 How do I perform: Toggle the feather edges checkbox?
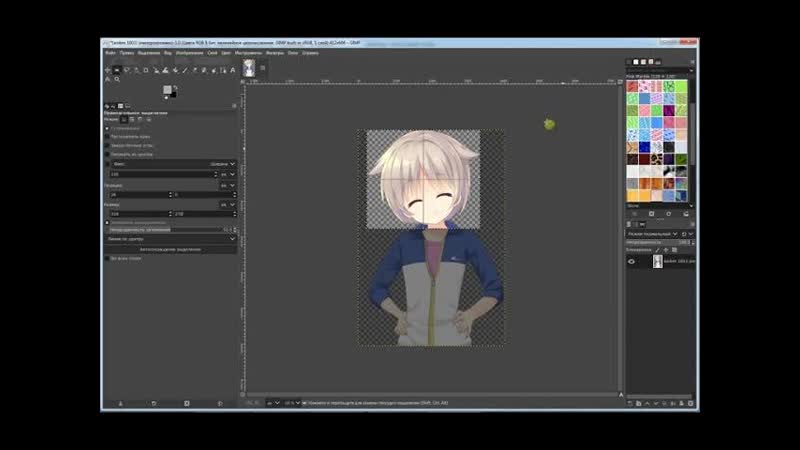(x=107, y=137)
